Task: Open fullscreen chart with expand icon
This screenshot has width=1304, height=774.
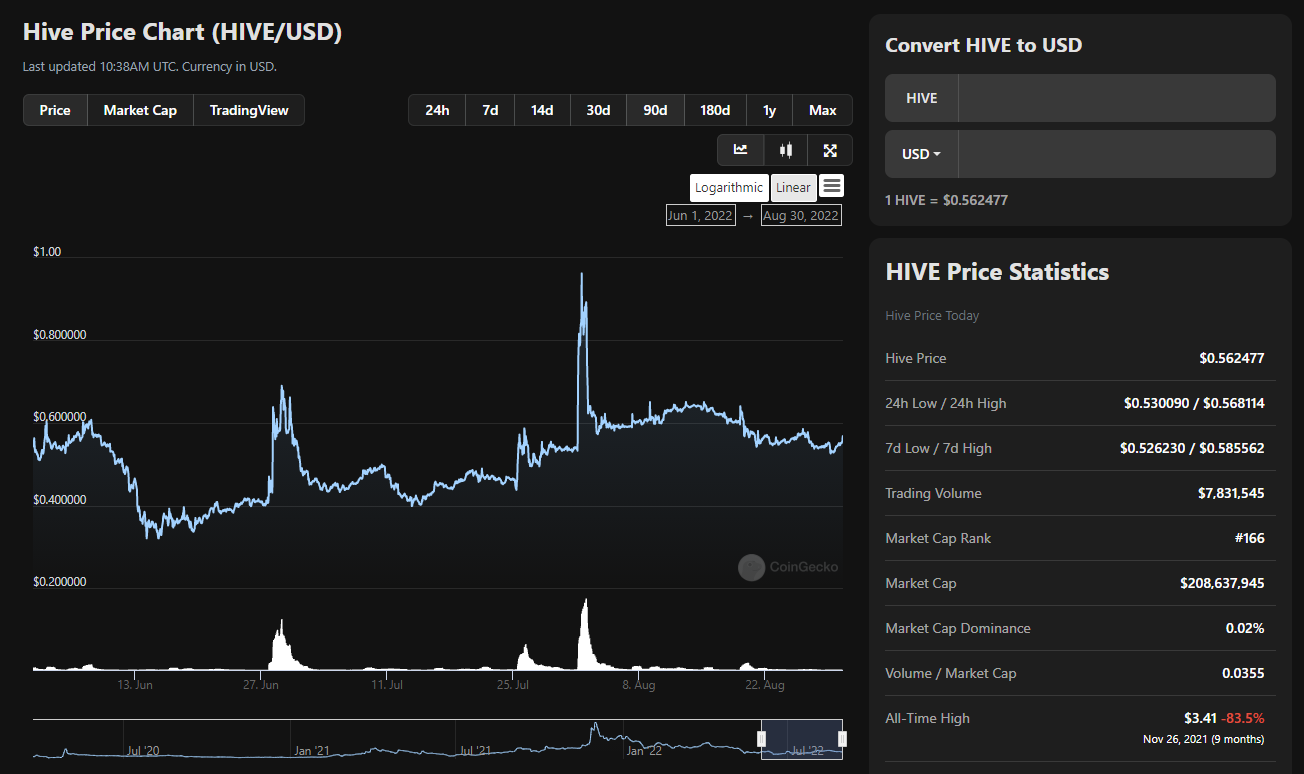Action: (x=830, y=150)
